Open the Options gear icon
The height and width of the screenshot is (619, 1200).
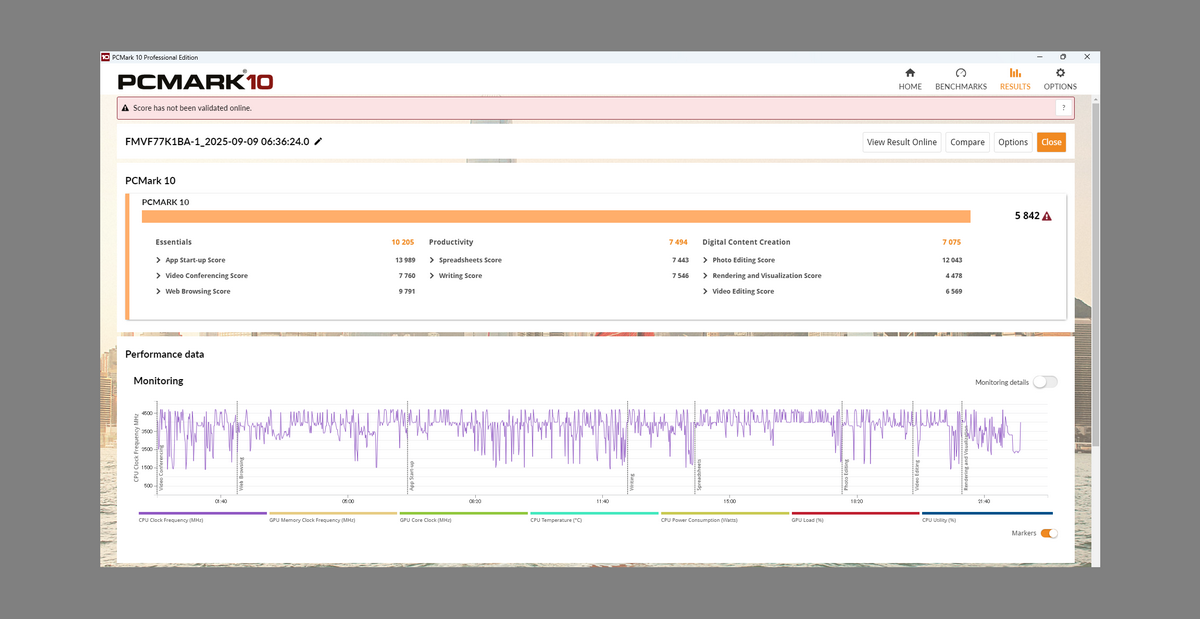click(x=1060, y=73)
